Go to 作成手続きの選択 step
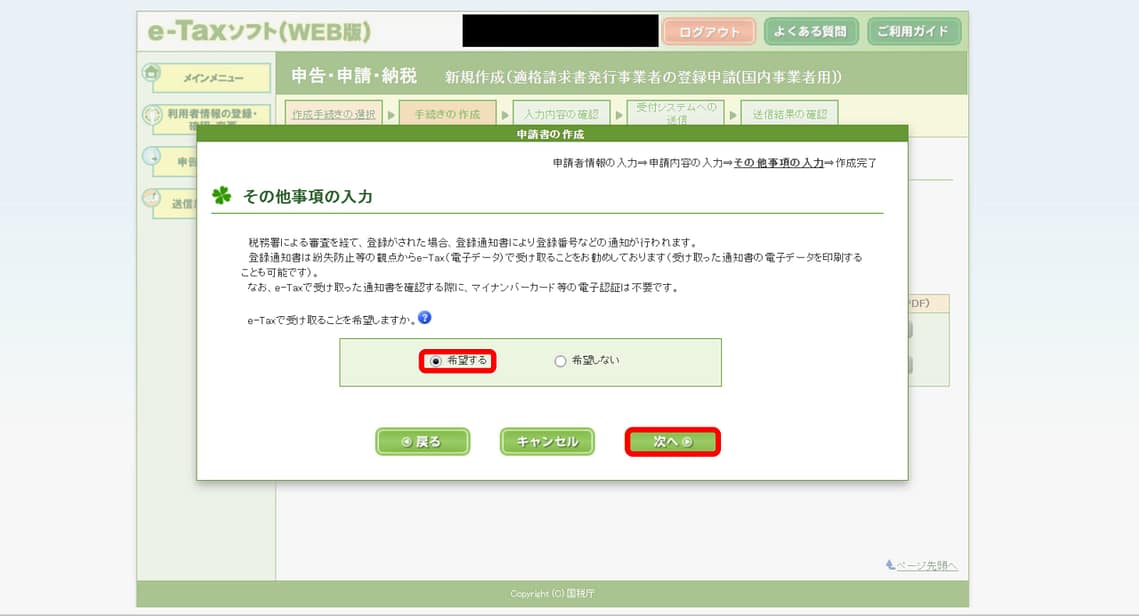Screen dimensions: 1139x616 pyautogui.click(x=334, y=115)
